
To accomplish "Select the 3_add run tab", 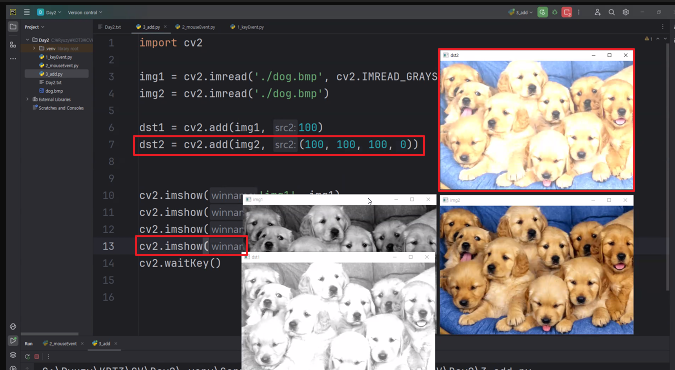I will (102, 343).
